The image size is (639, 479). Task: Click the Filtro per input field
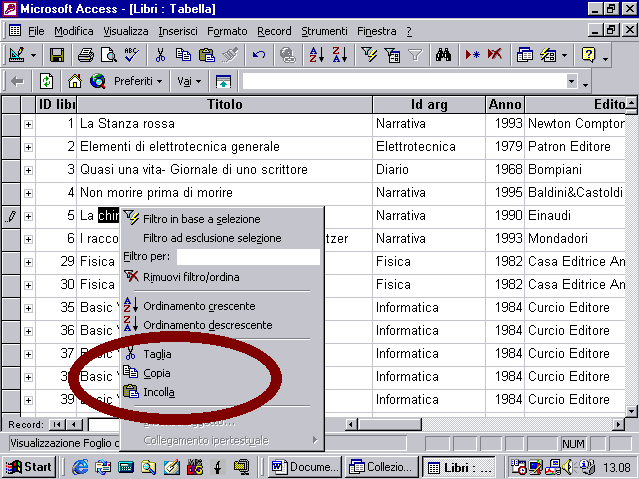[248, 257]
